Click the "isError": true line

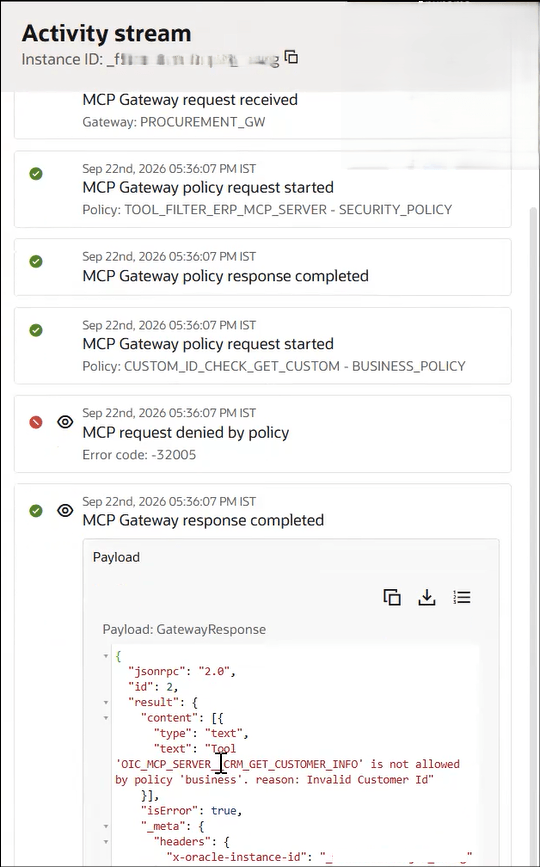coord(192,811)
